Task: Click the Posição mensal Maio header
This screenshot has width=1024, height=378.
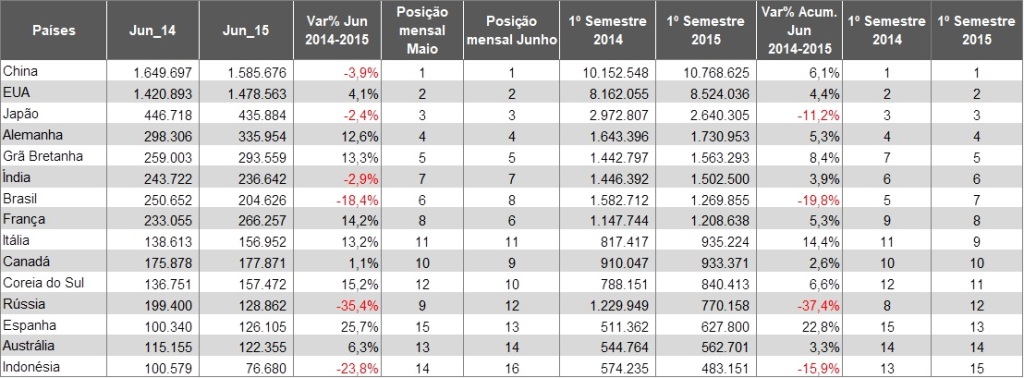Action: [x=423, y=31]
